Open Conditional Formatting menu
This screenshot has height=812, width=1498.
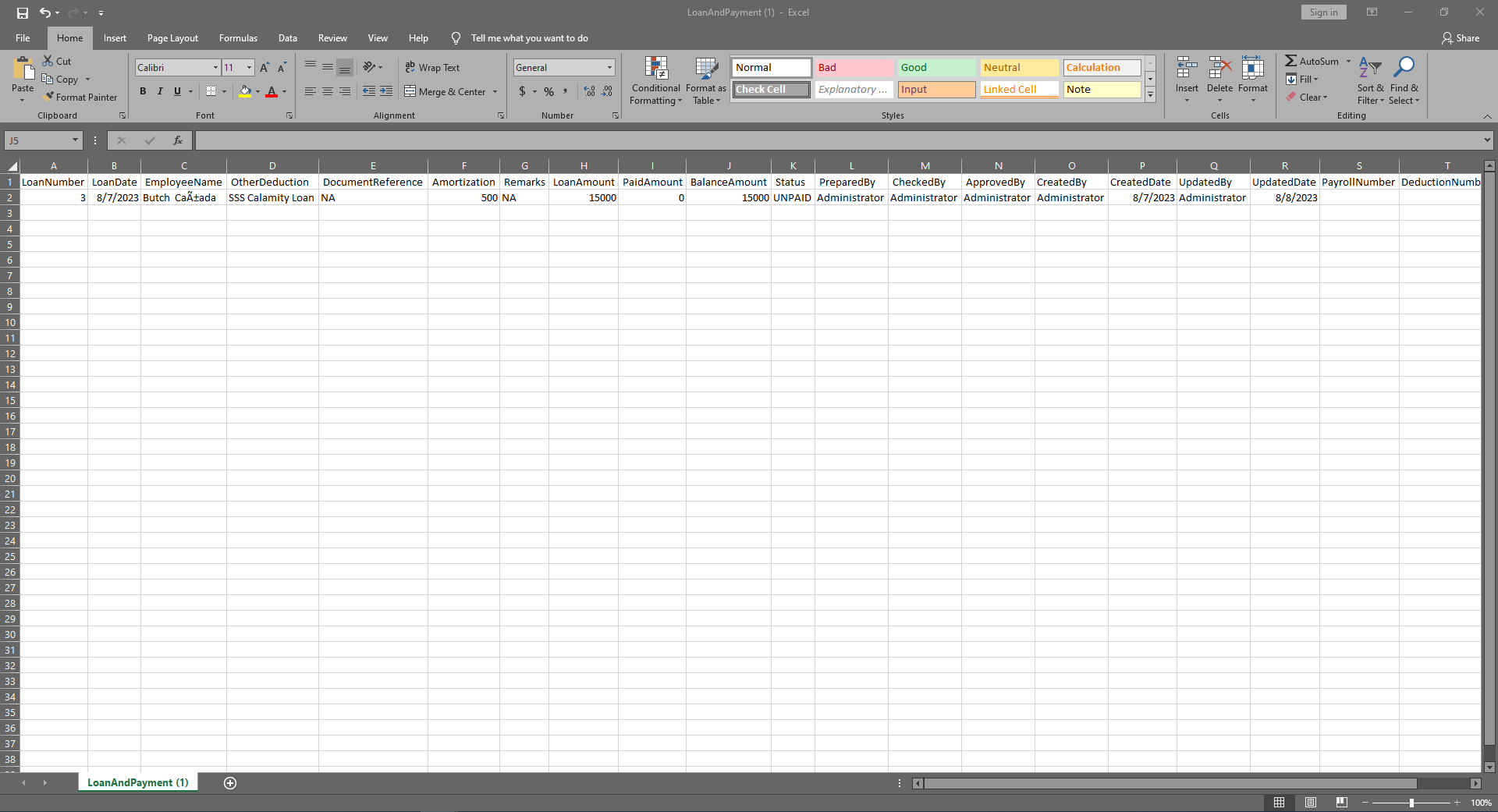click(x=656, y=80)
